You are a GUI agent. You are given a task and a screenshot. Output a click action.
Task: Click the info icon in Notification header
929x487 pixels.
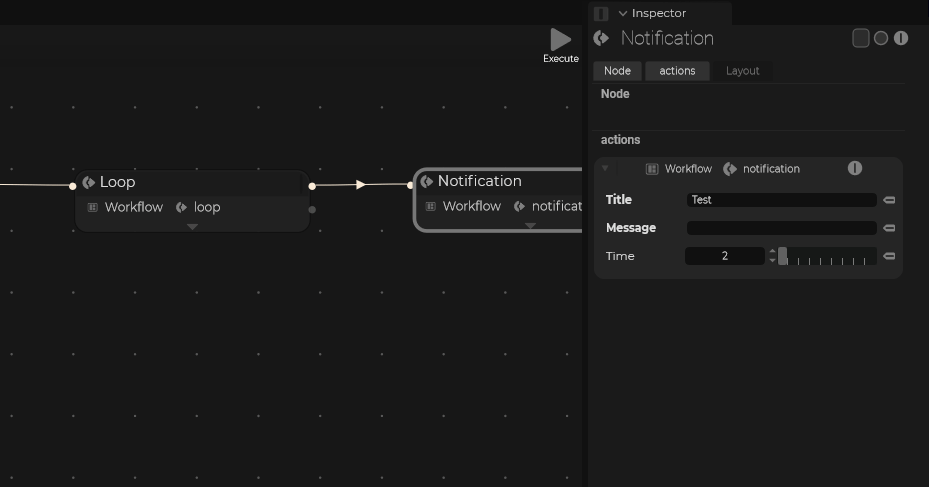click(x=901, y=38)
